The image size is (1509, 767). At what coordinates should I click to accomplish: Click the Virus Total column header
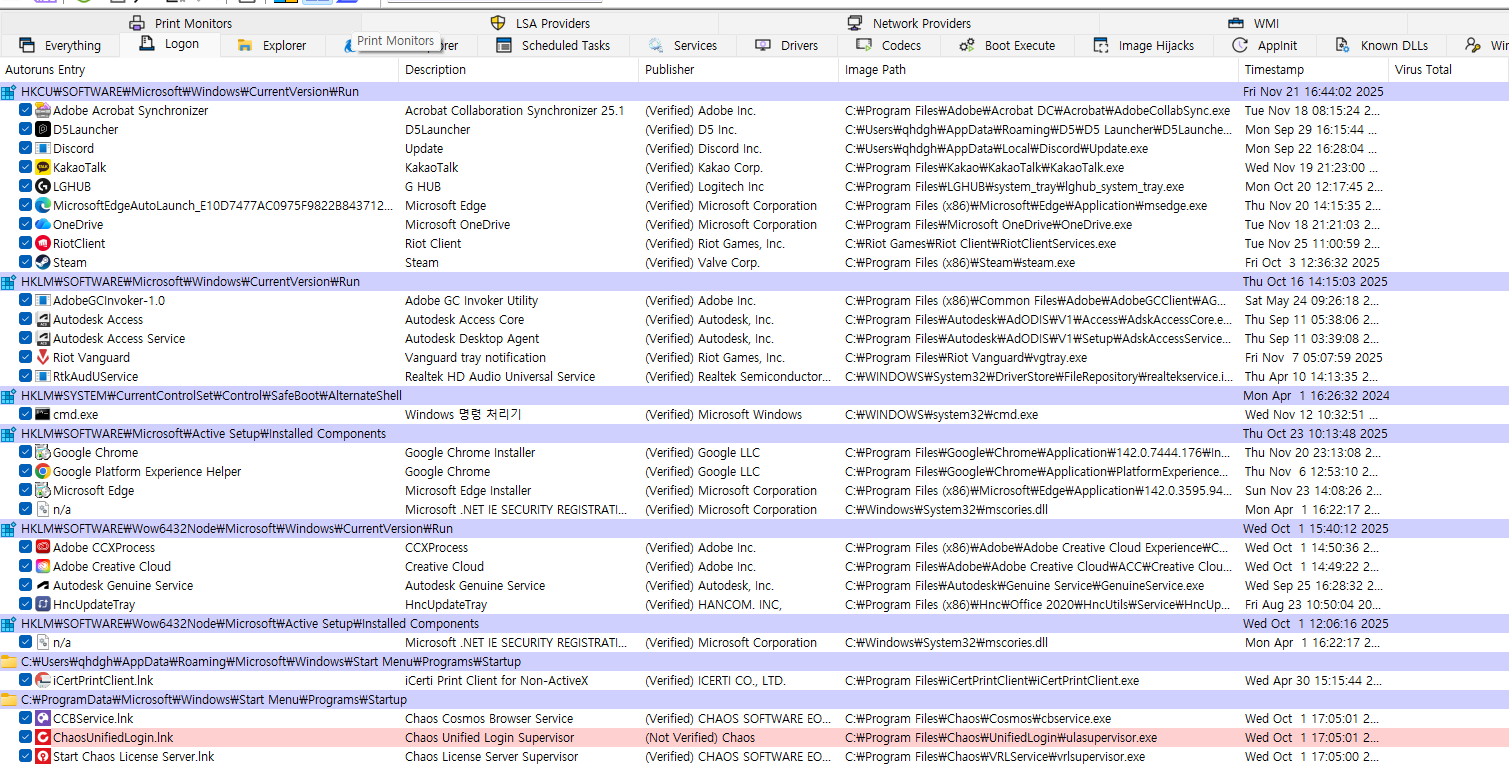[1449, 70]
